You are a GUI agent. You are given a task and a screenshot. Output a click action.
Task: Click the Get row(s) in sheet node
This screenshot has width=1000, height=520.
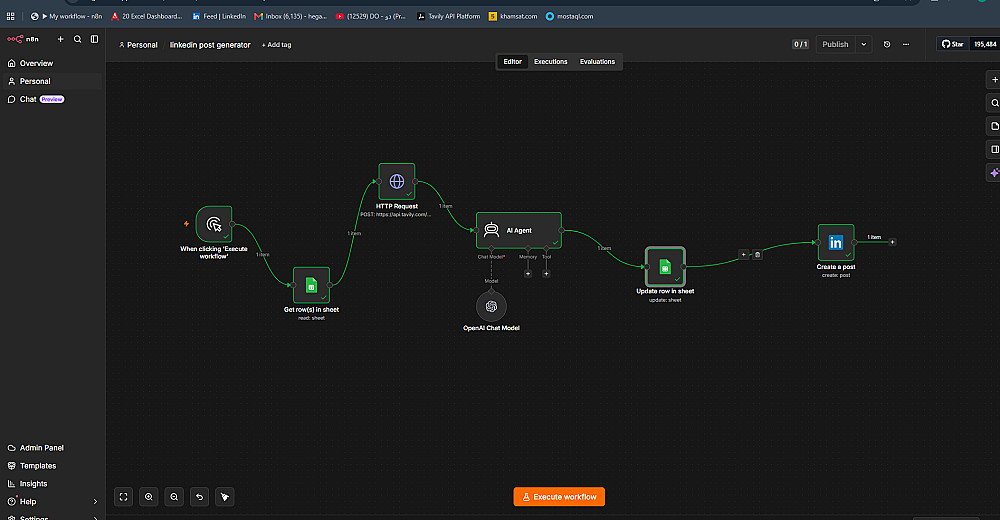coord(311,285)
